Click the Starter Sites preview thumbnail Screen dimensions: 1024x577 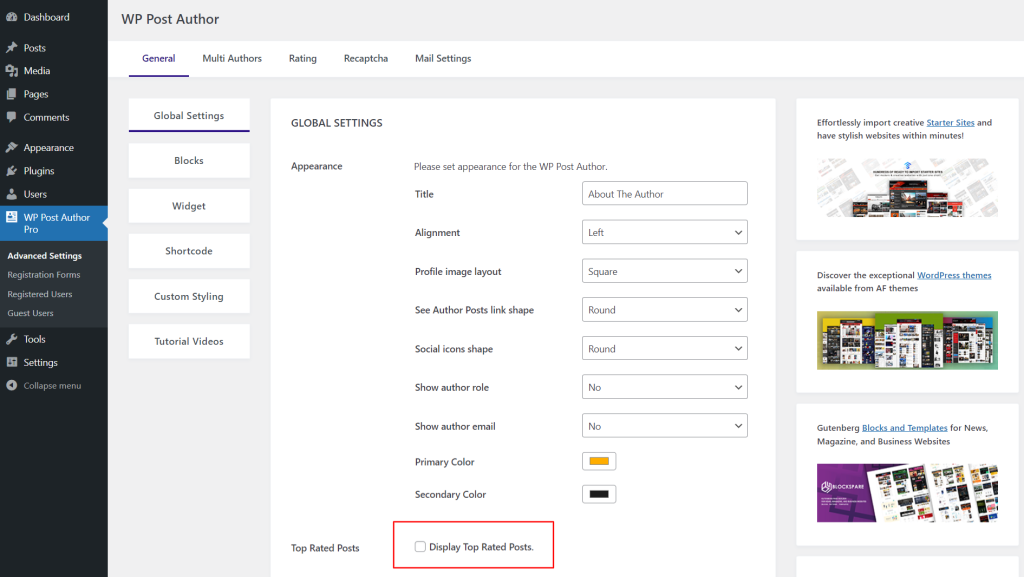pos(907,187)
